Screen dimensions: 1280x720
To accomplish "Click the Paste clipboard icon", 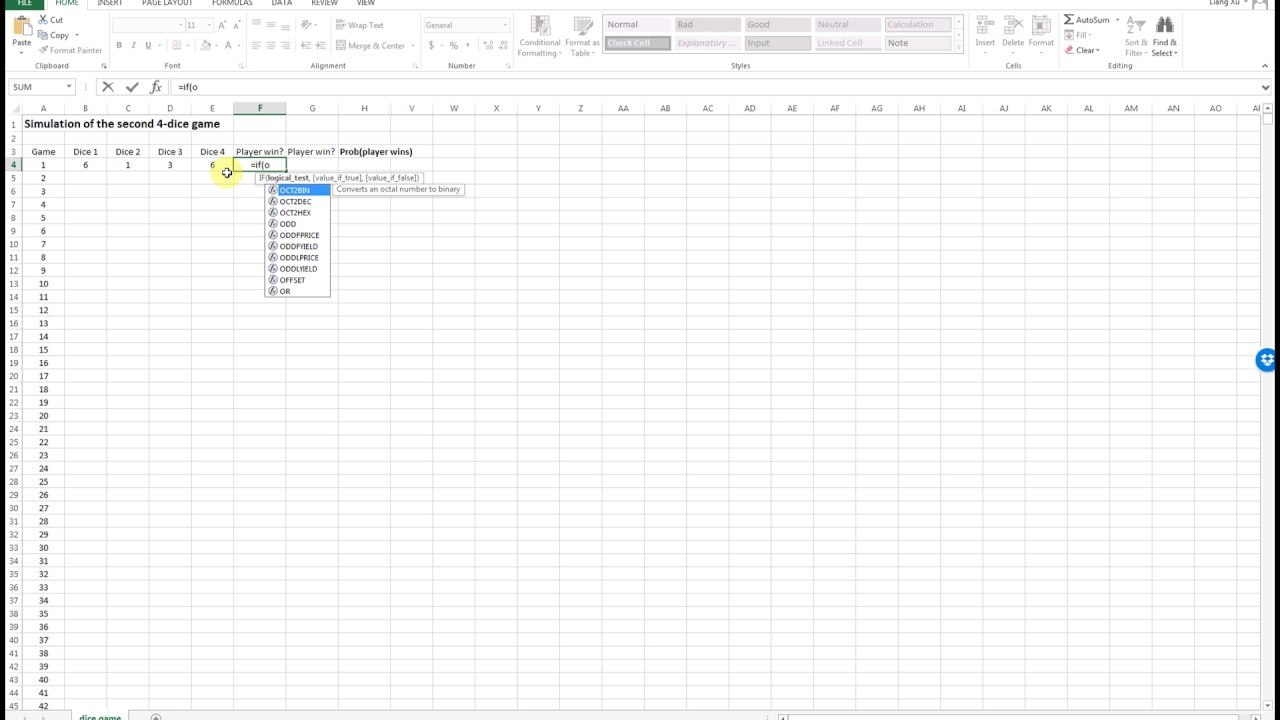I will click(x=21, y=27).
